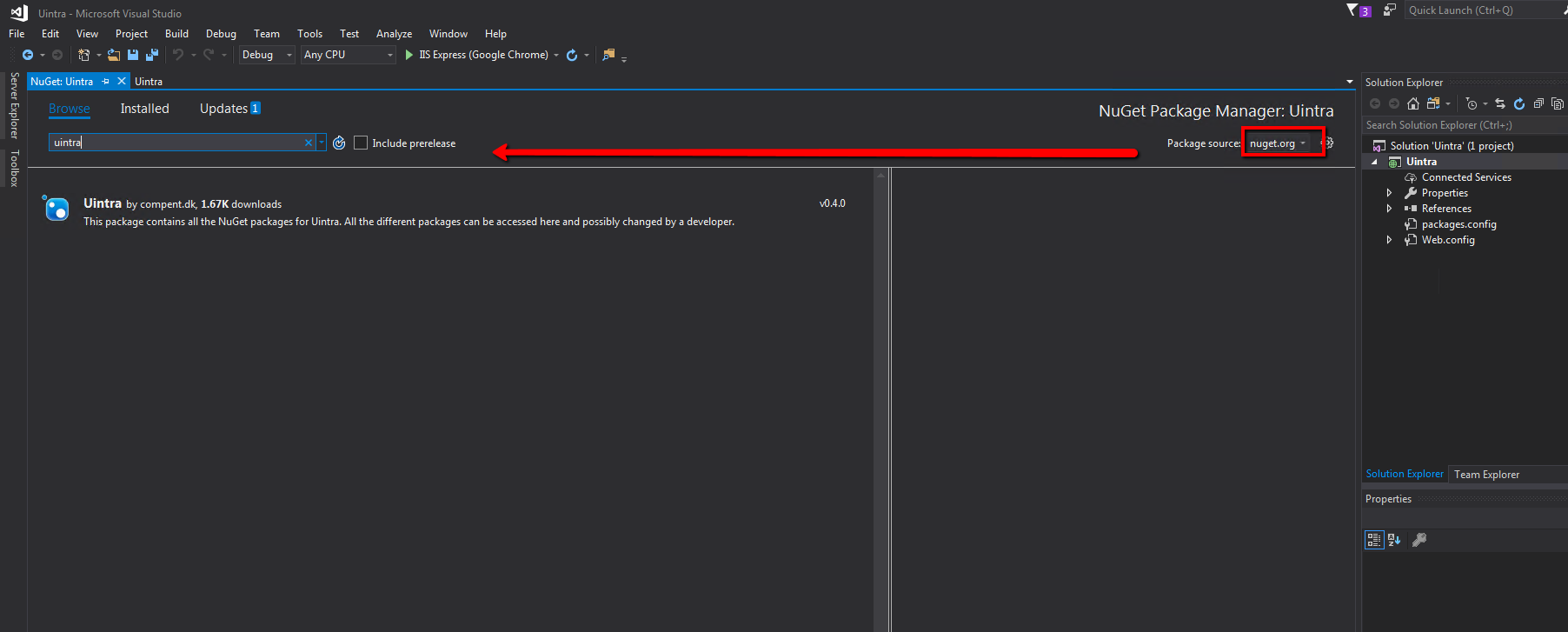The image size is (1568, 632).
Task: Open the NuGet search history dropdown arrow
Action: click(322, 143)
